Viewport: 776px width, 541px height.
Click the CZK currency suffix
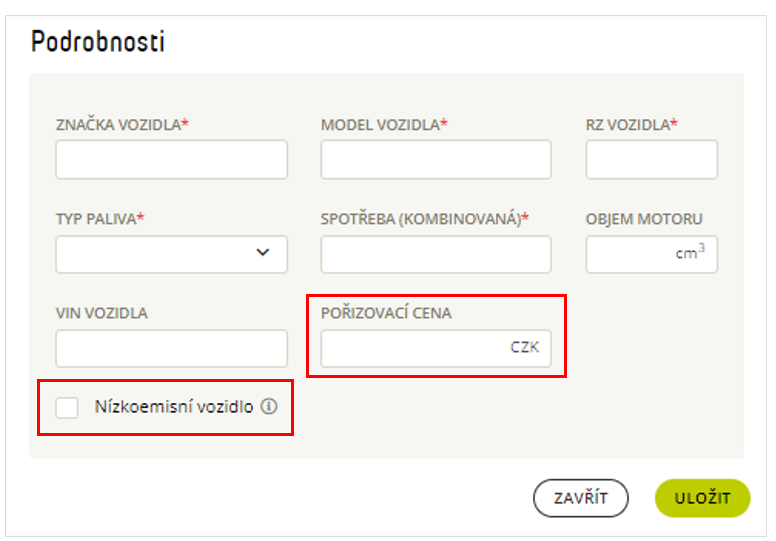[x=525, y=347]
